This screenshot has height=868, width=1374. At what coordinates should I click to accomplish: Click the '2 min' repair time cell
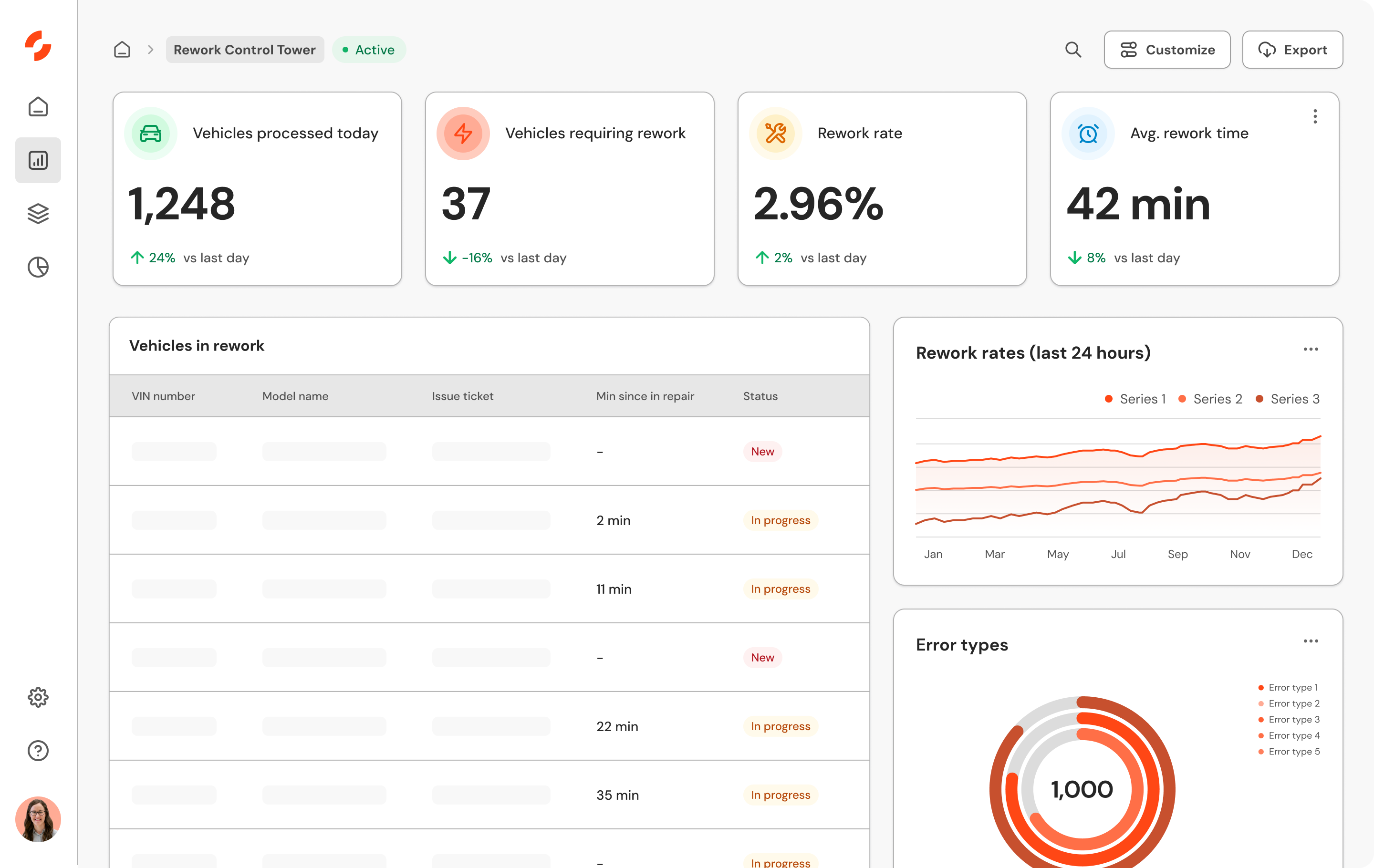pyautogui.click(x=613, y=520)
